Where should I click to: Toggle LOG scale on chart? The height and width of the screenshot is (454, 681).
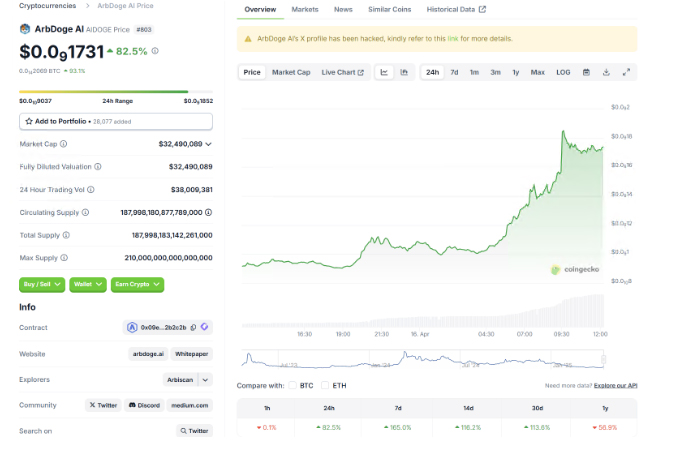pyautogui.click(x=563, y=72)
